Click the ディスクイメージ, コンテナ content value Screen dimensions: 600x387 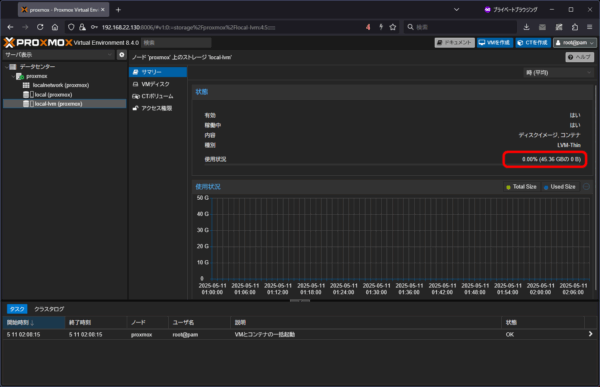click(x=549, y=135)
